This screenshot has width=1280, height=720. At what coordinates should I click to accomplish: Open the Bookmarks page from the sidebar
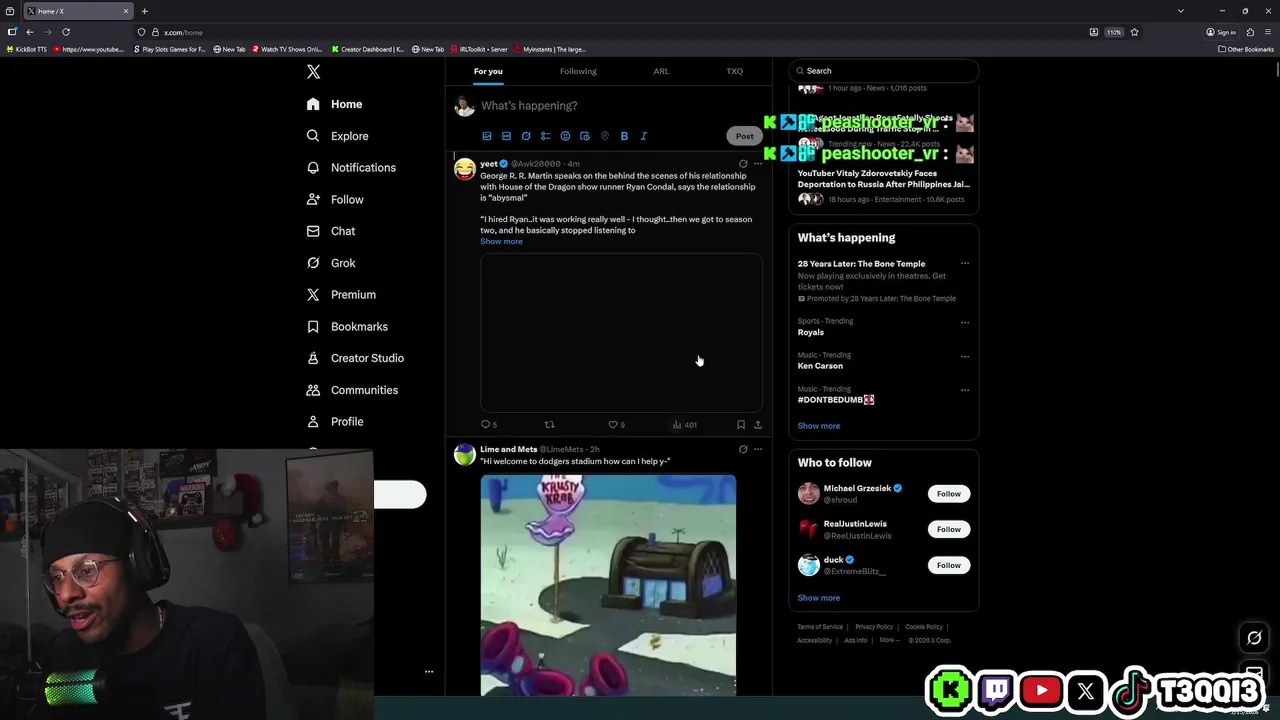(x=346, y=327)
